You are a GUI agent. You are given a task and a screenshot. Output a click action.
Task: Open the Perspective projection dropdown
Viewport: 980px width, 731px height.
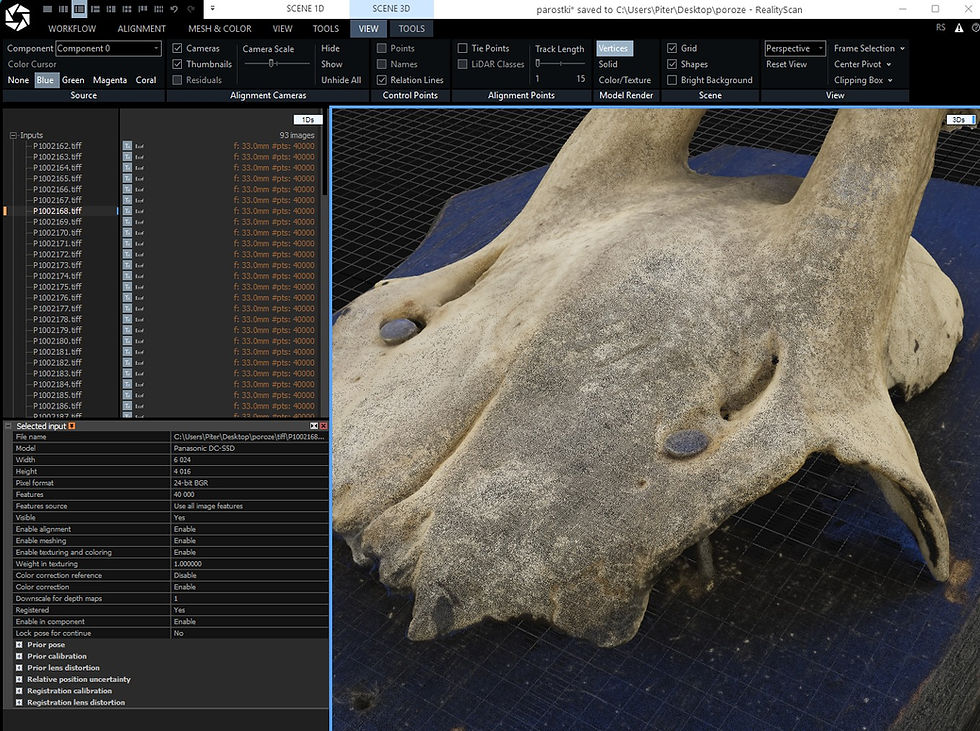pyautogui.click(x=795, y=48)
